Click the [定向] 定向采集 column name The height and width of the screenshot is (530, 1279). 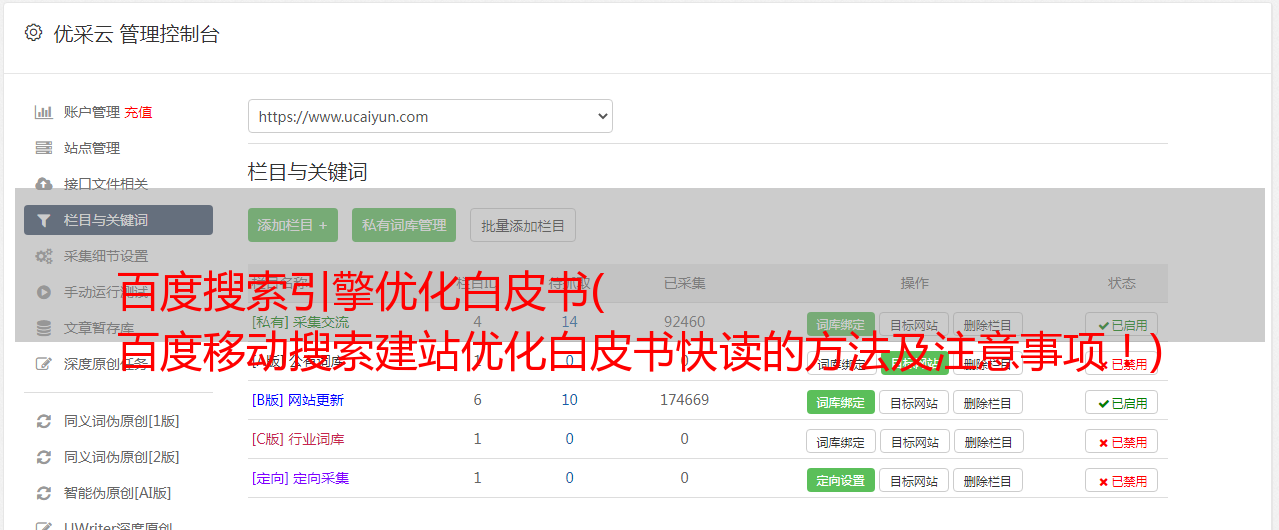point(300,478)
